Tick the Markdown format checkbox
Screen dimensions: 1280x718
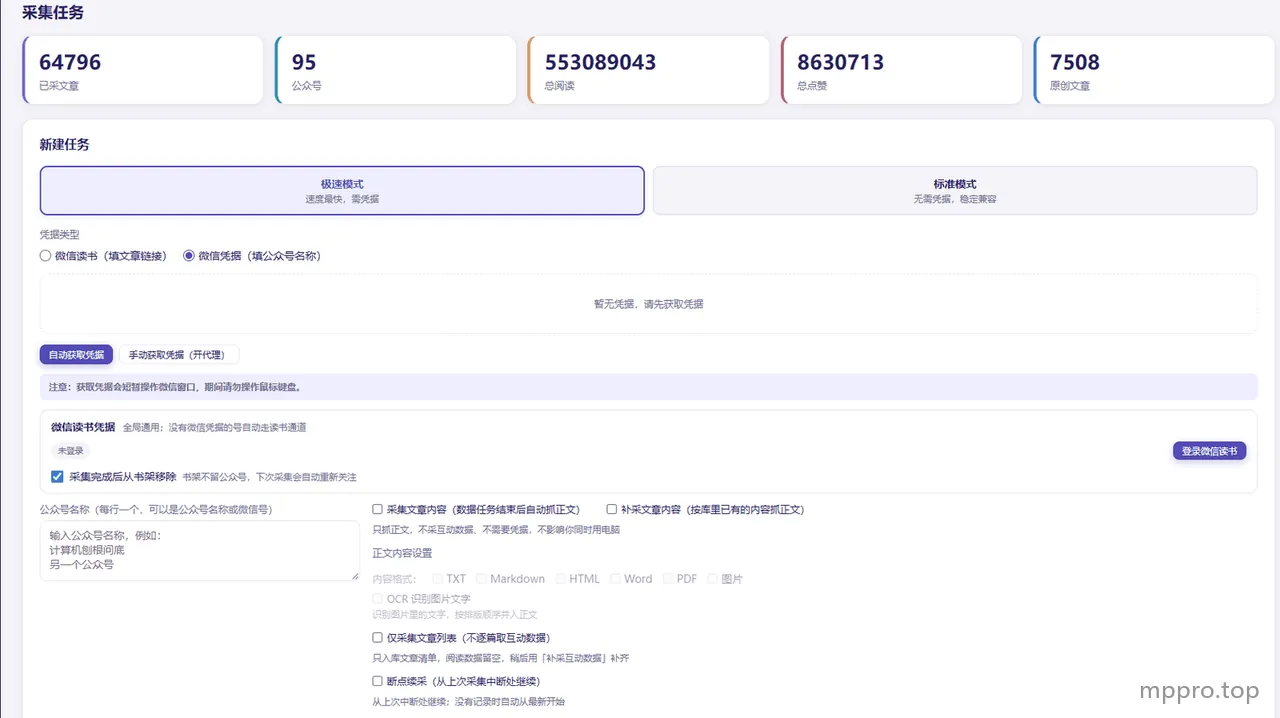(x=481, y=578)
